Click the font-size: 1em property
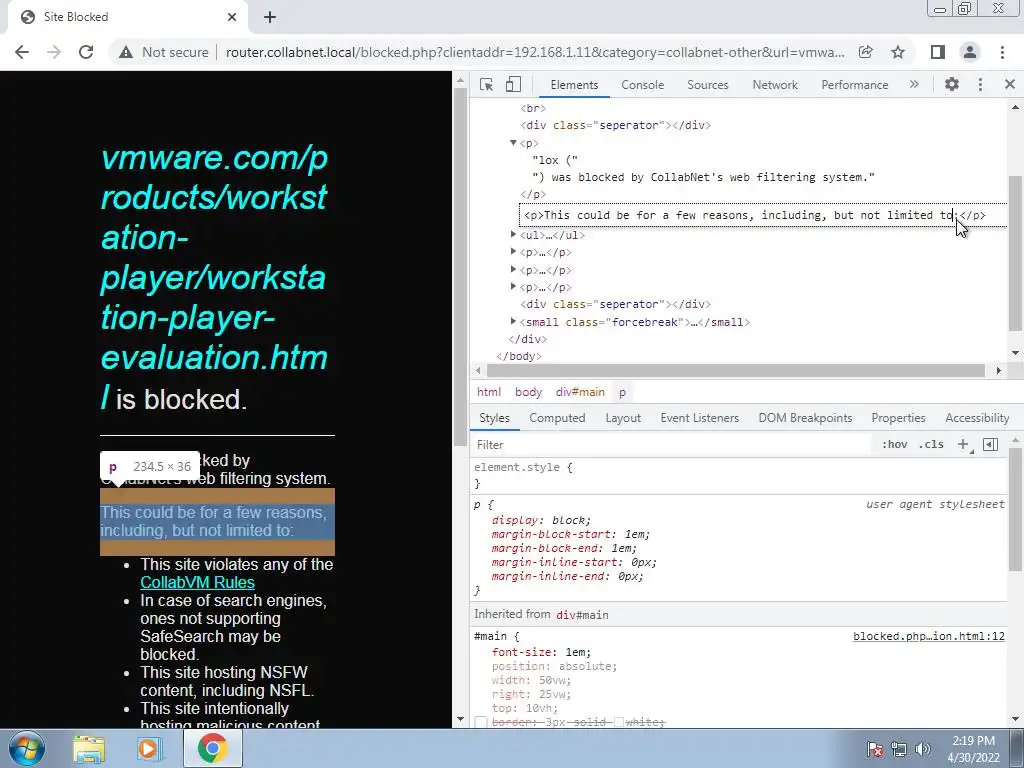 [x=541, y=652]
